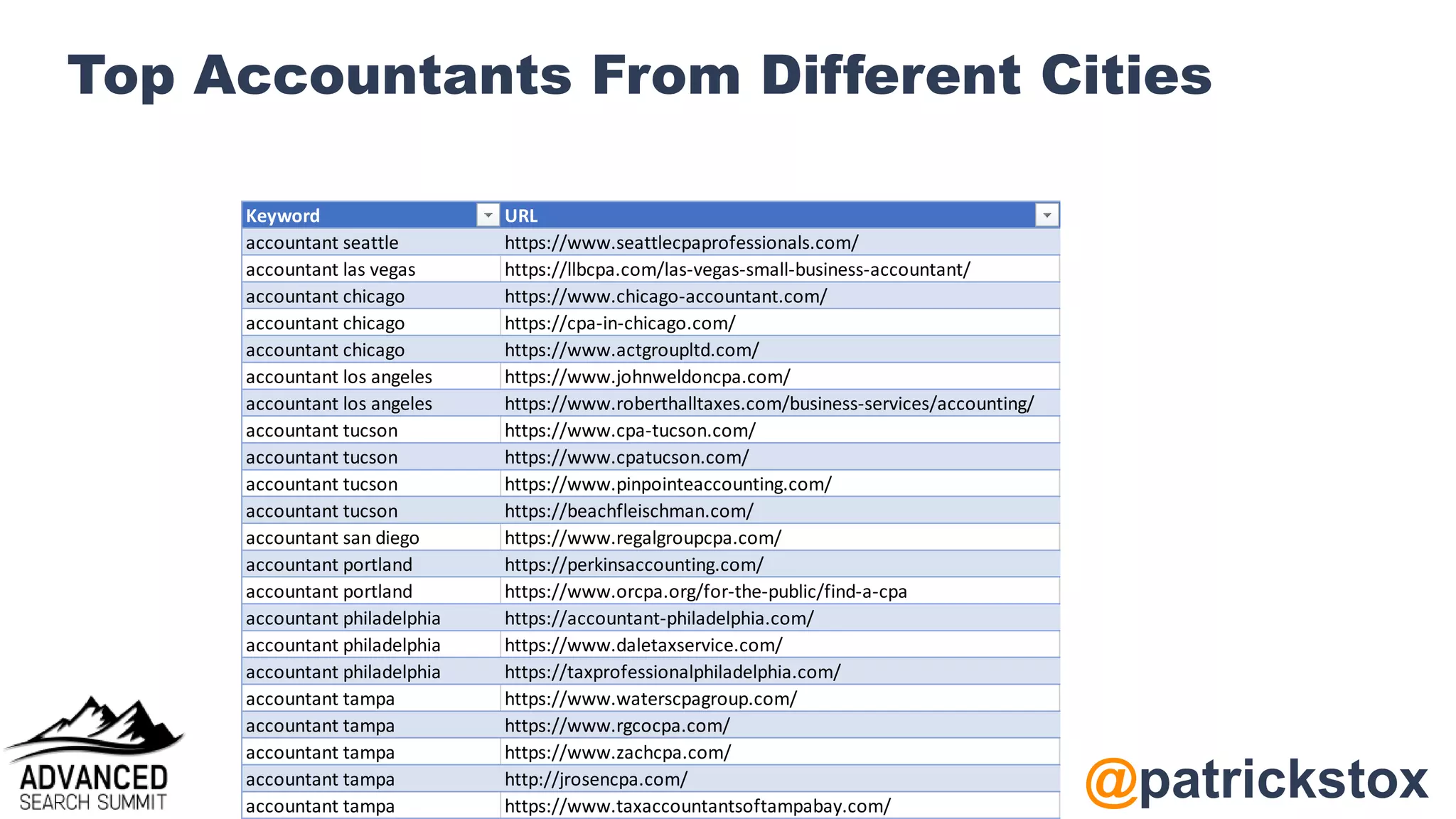Open the orcpa.org find-a-cpa URL
The width and height of the screenshot is (1456, 819).
coord(705,591)
